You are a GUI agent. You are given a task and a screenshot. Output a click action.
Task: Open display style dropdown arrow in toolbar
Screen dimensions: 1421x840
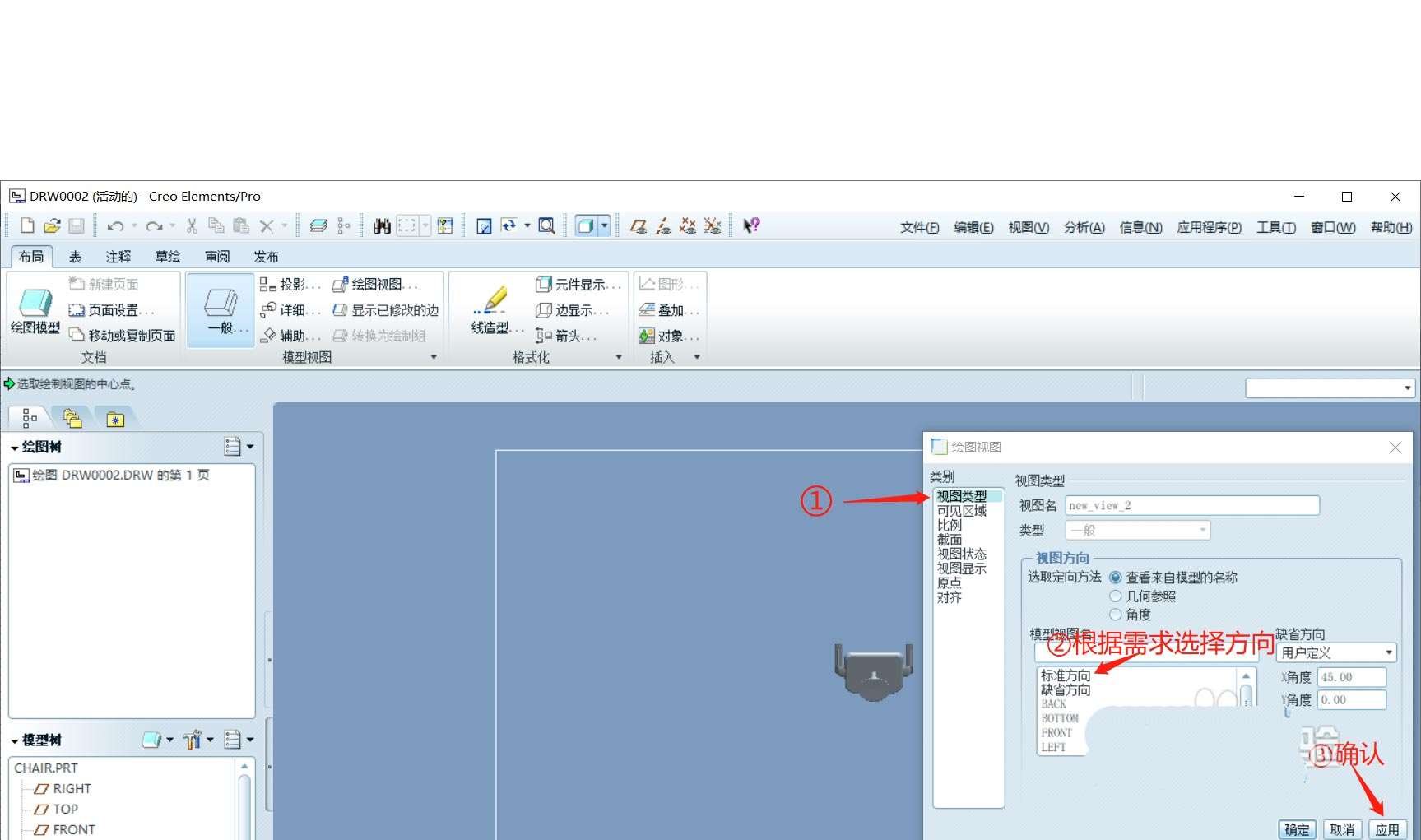[605, 225]
